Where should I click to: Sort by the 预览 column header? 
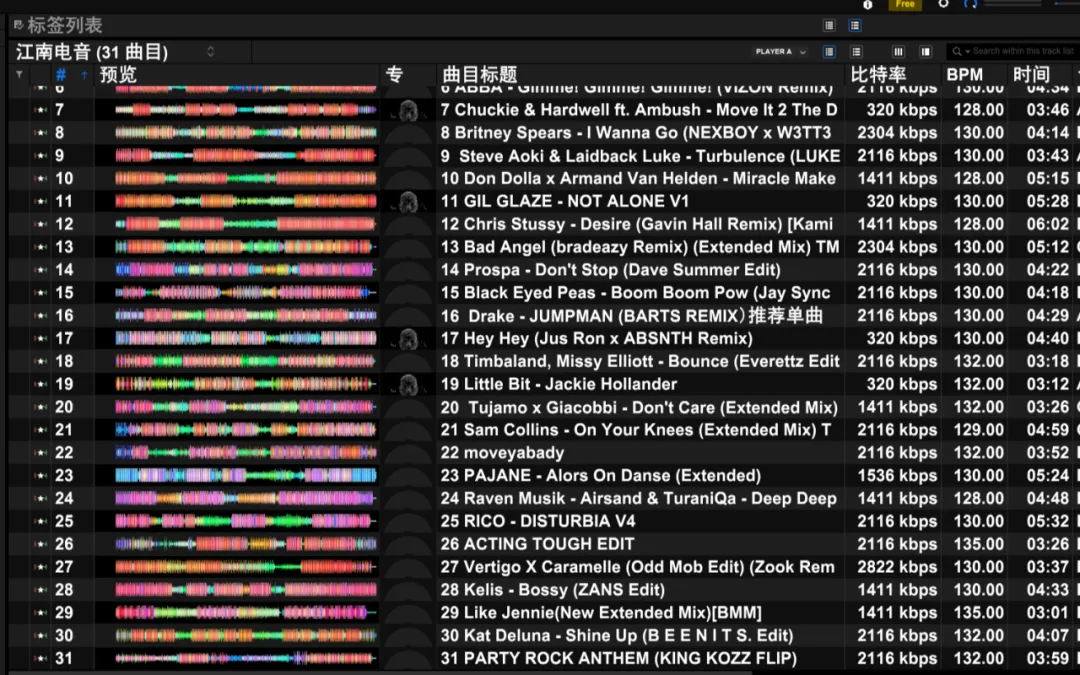coord(118,74)
